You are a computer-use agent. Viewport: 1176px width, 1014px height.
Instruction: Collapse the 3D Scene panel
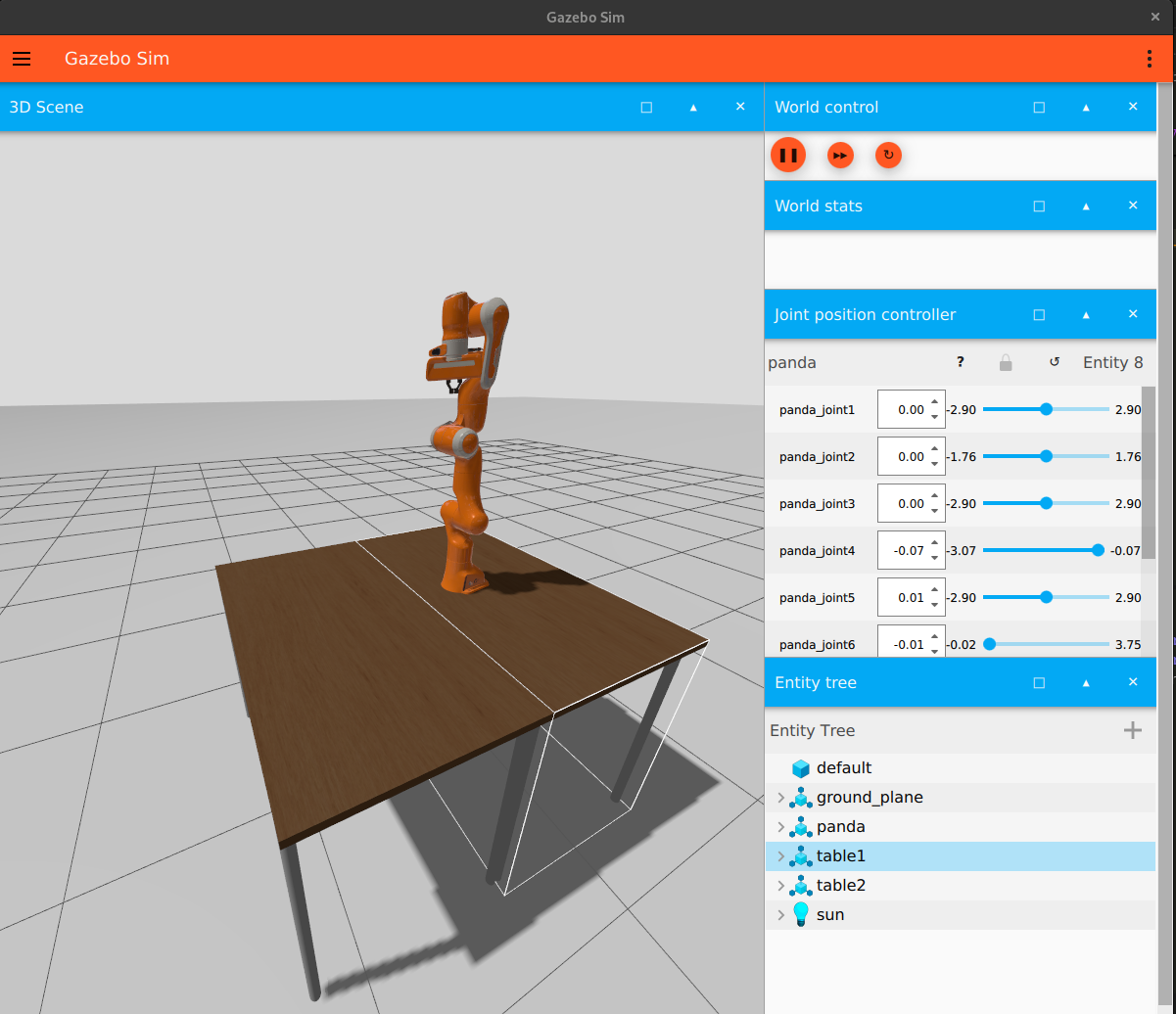click(x=693, y=107)
